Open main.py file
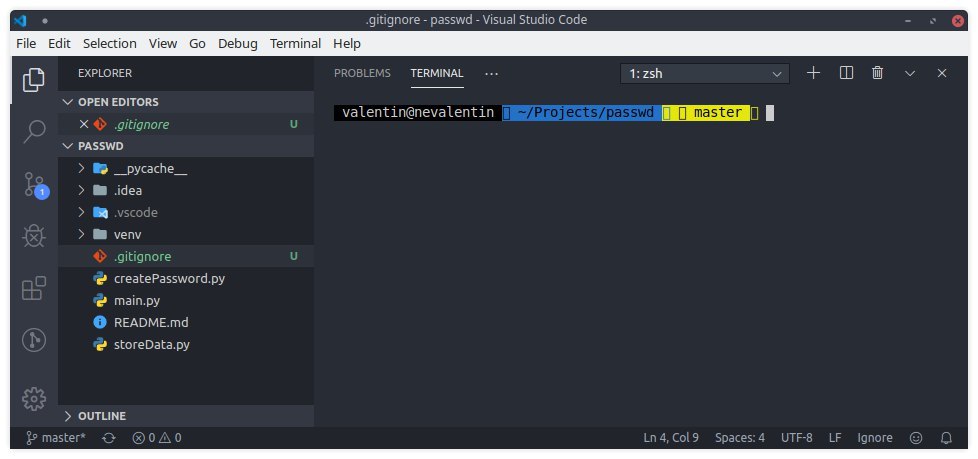The height and width of the screenshot is (459, 978). pos(186,301)
